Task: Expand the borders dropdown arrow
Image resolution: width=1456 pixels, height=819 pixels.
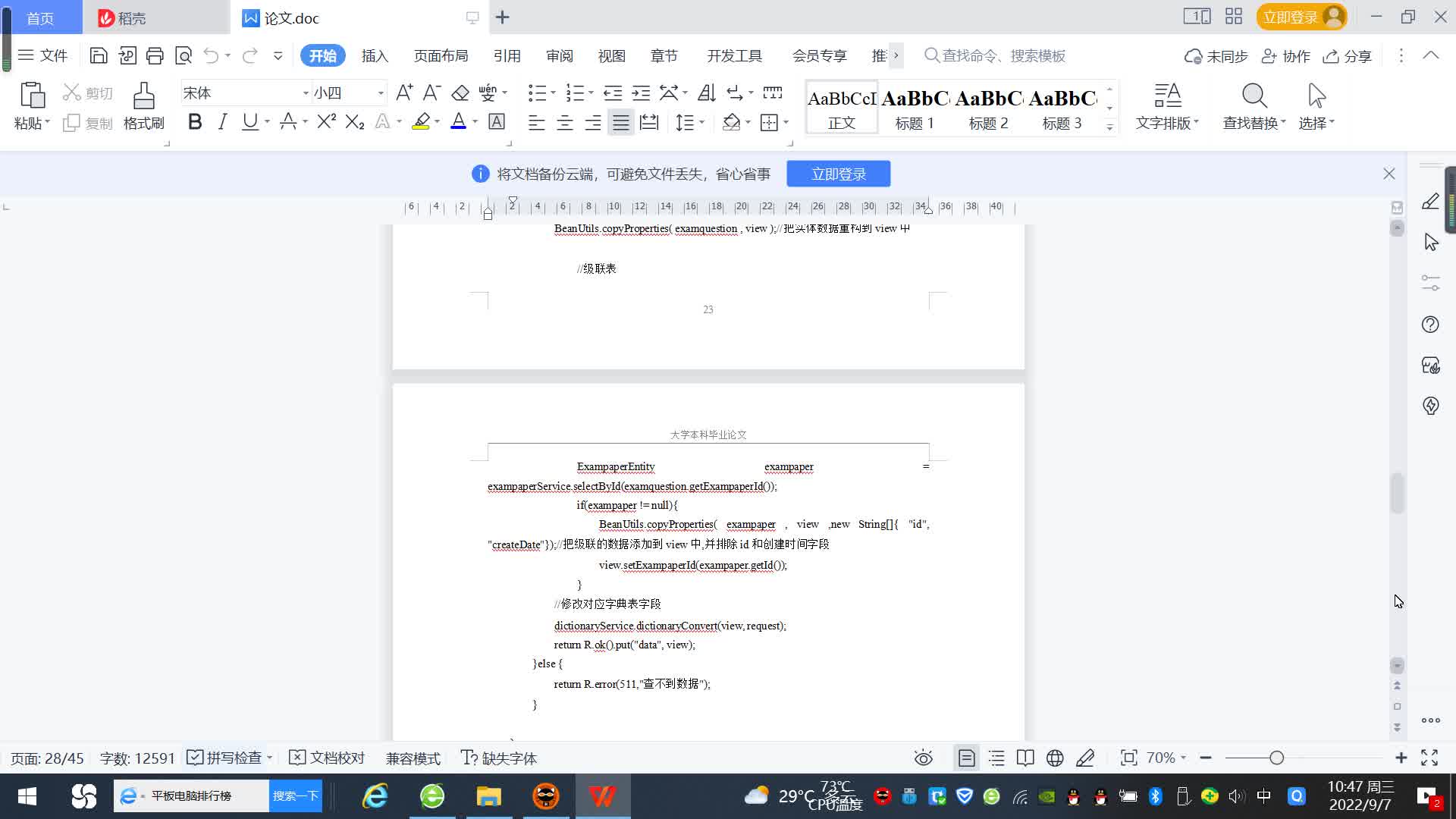Action: click(786, 122)
